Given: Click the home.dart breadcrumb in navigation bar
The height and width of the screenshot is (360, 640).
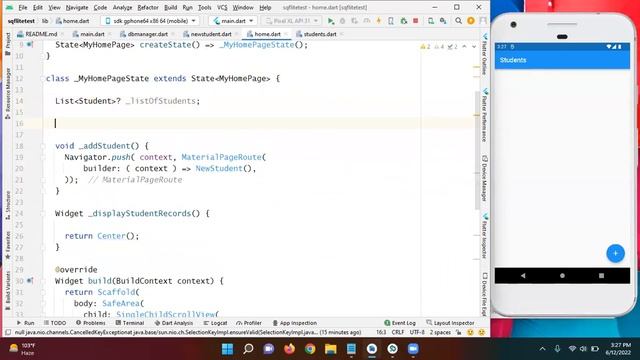Looking at the screenshot, I should coord(72,21).
